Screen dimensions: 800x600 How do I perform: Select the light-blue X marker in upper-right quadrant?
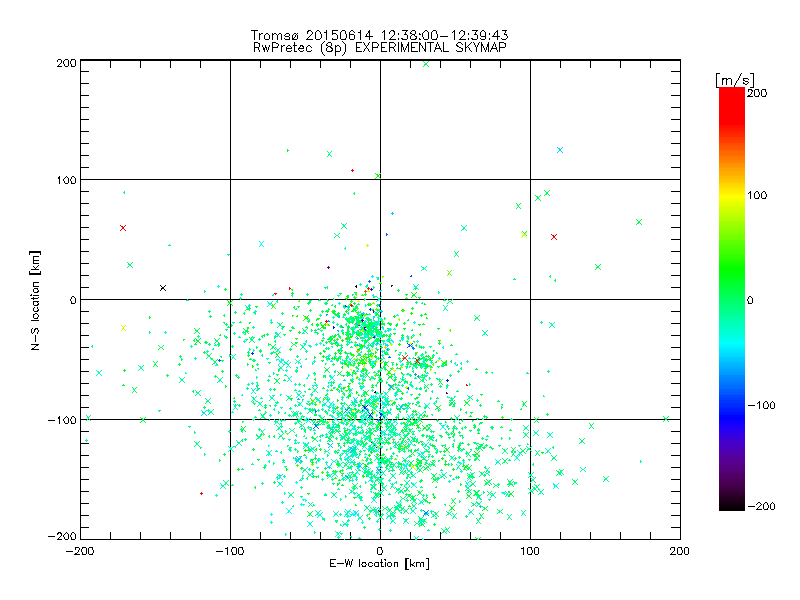pyautogui.click(x=560, y=150)
